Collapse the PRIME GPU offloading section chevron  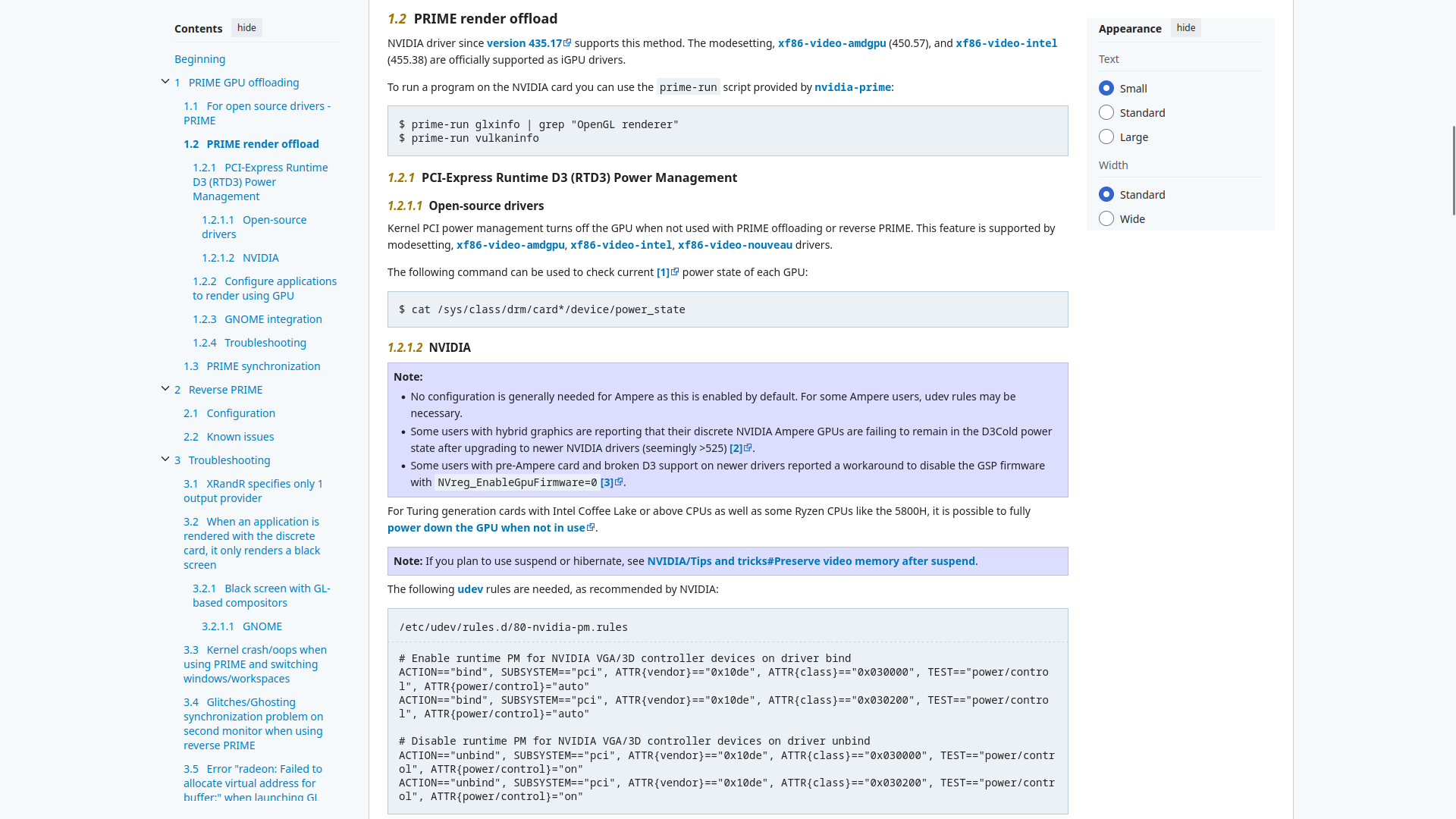pos(165,82)
